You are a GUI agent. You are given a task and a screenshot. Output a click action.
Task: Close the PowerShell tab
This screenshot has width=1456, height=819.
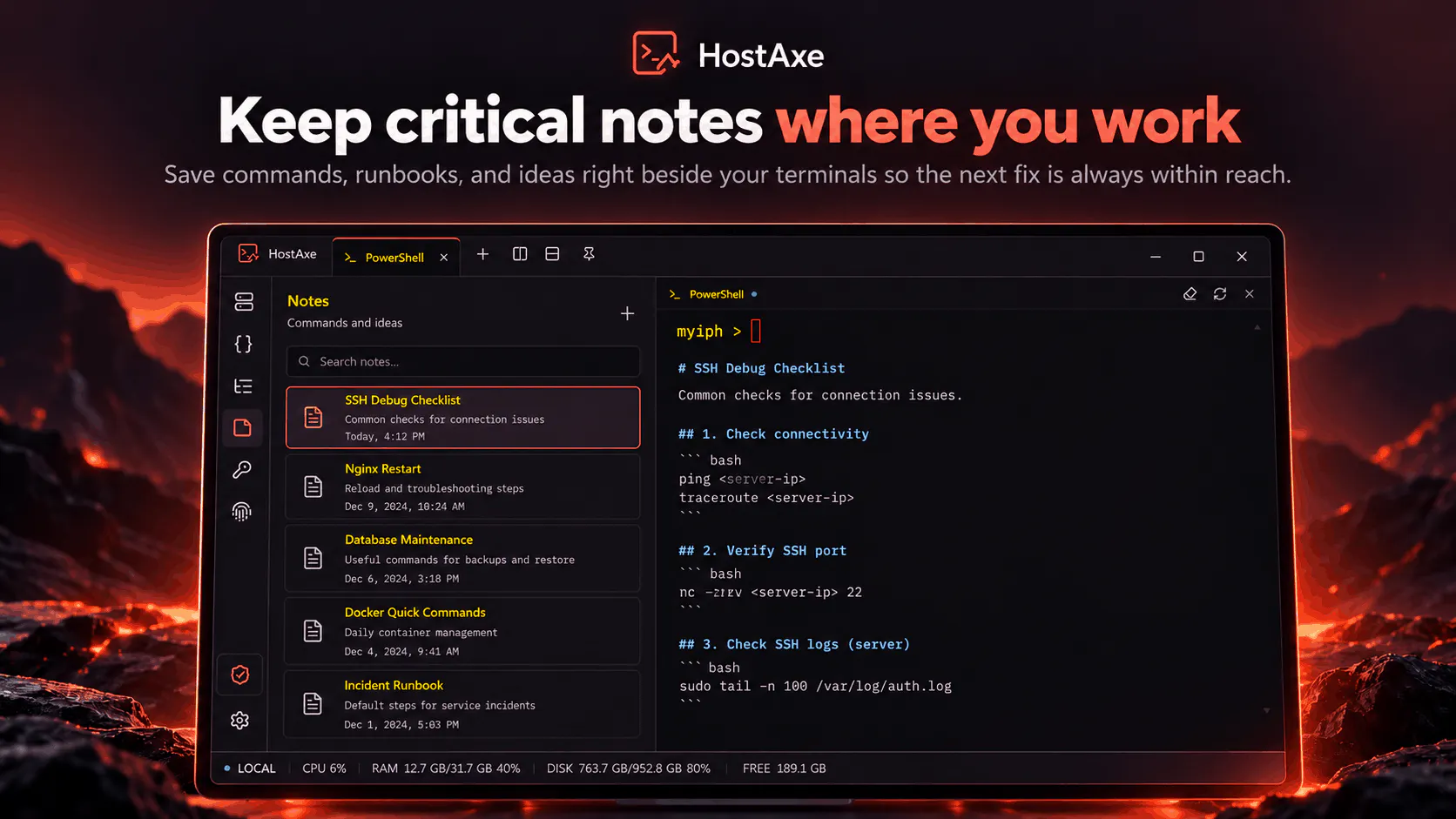(x=444, y=258)
